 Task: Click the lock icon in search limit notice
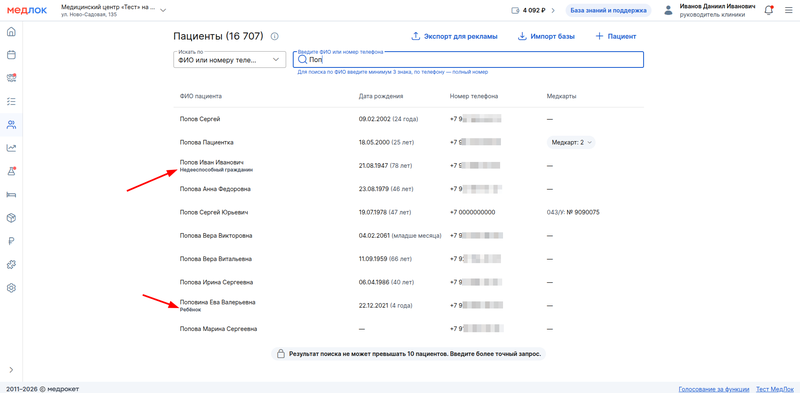(x=280, y=353)
